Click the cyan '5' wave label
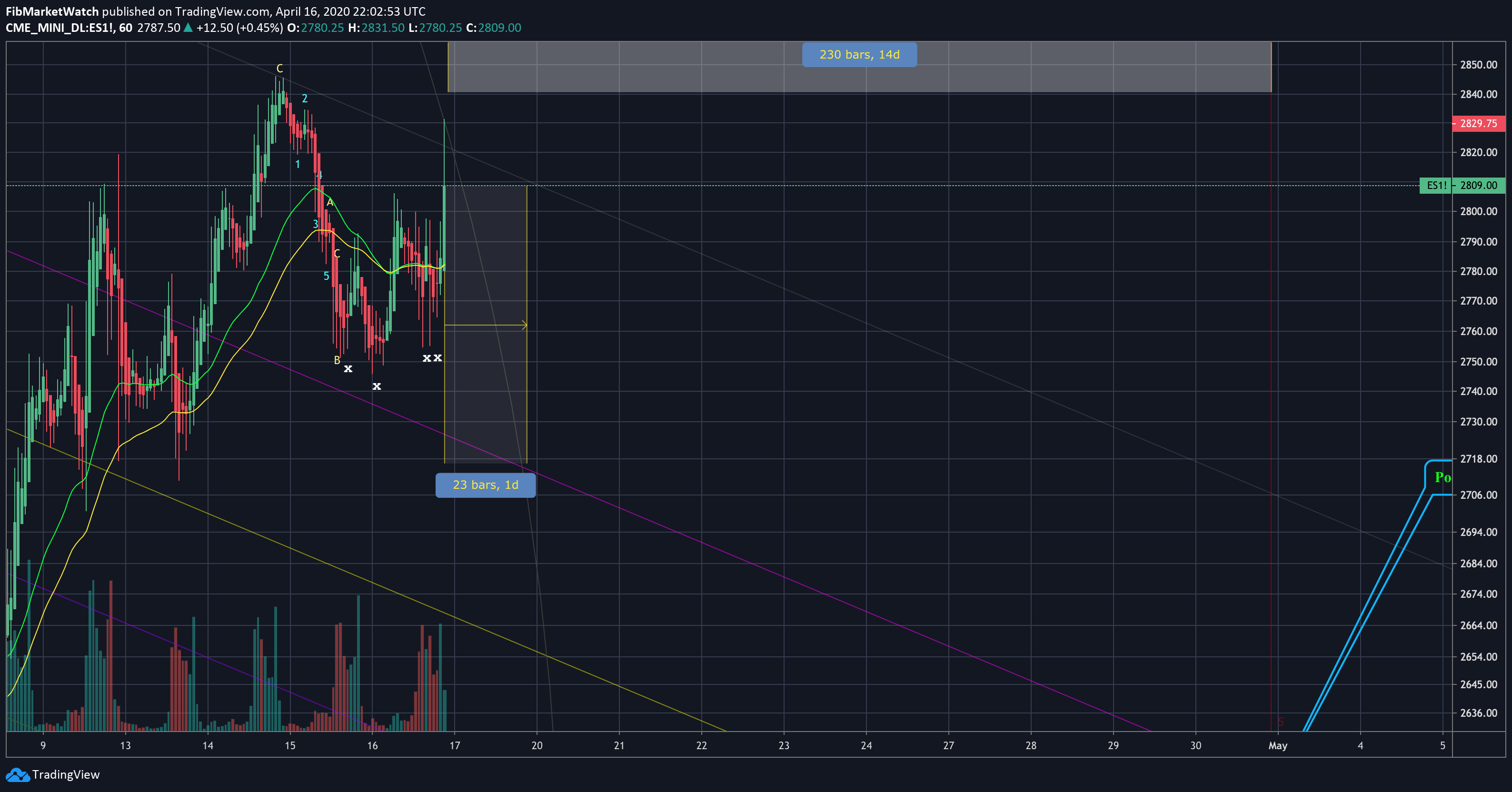The image size is (1512, 792). [327, 276]
